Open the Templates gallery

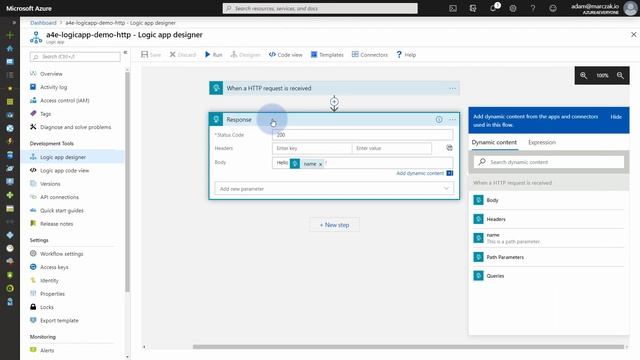(327, 54)
